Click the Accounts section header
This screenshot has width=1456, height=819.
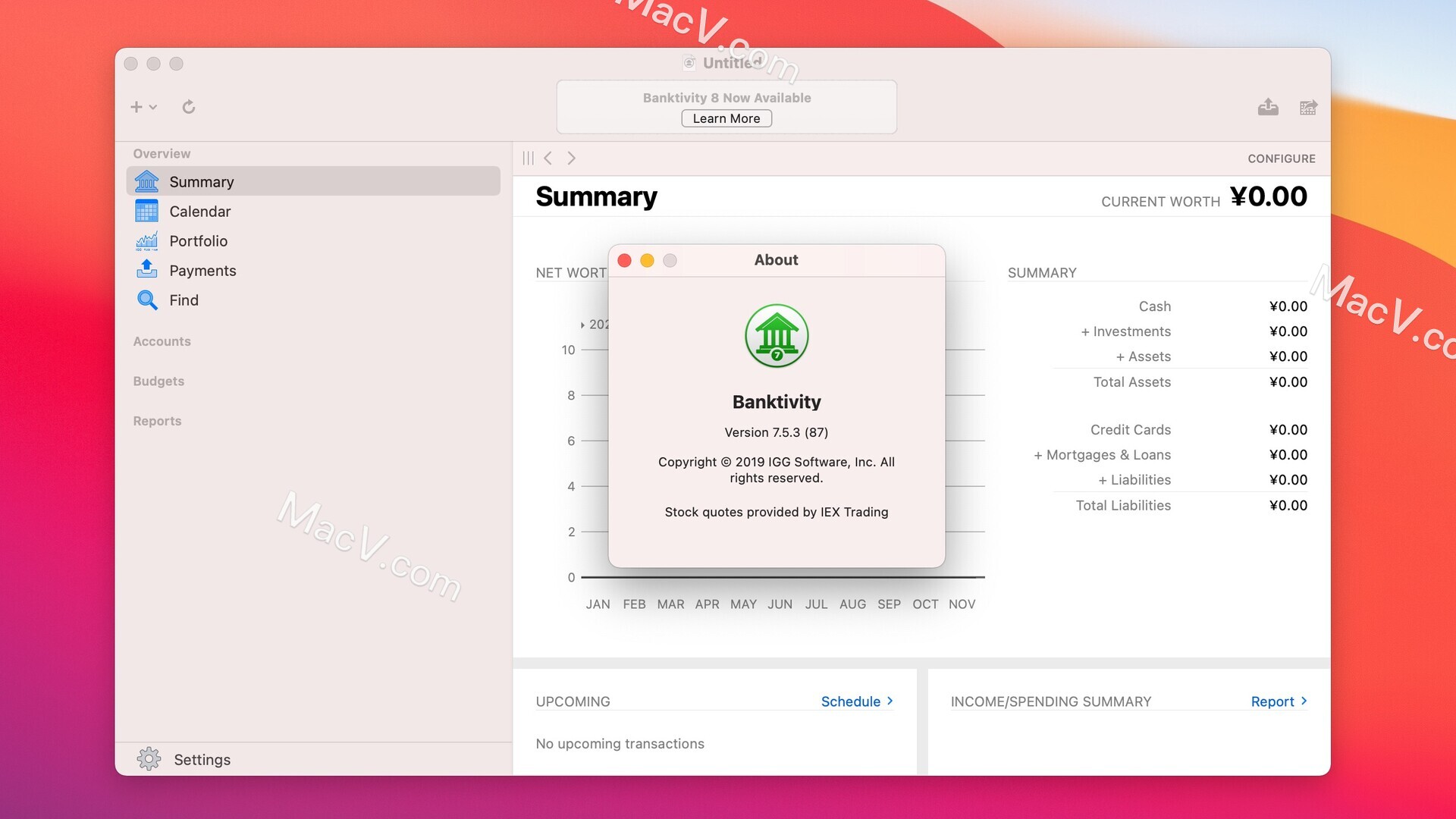(x=162, y=341)
